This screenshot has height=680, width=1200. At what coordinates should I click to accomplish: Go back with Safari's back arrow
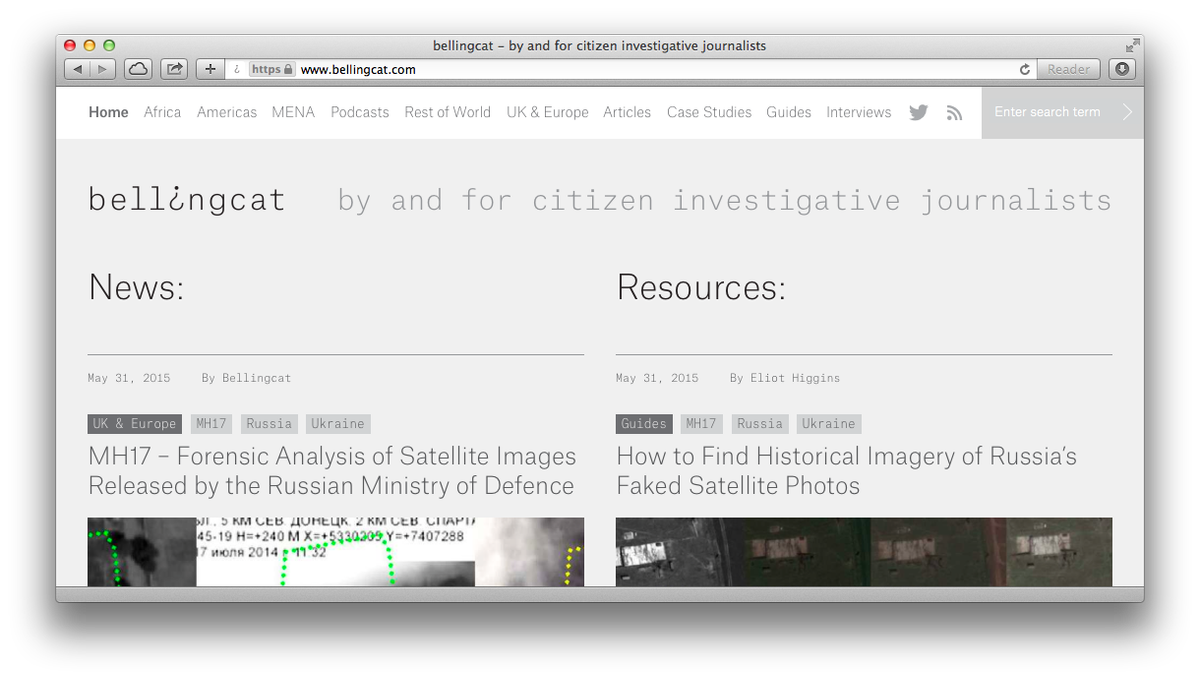(77, 69)
